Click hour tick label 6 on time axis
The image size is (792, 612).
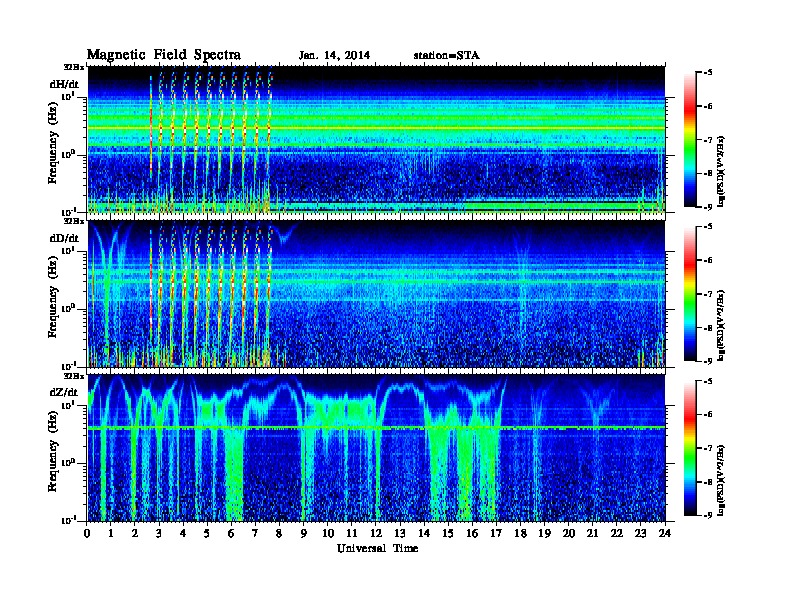(x=231, y=533)
